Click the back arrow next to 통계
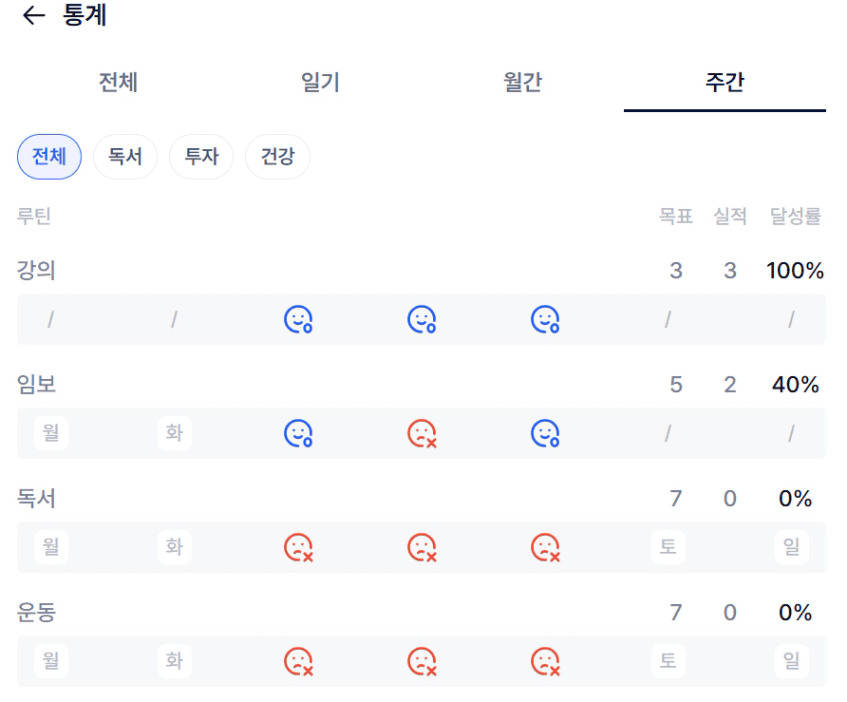The width and height of the screenshot is (847, 702). pos(34,16)
